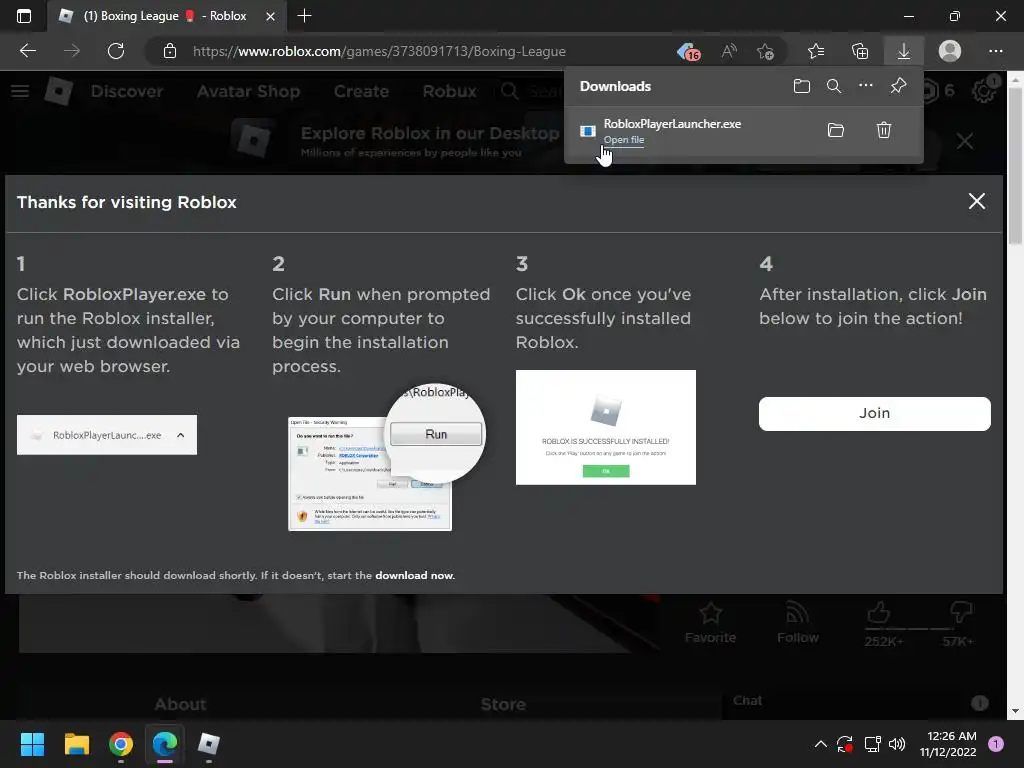Show hidden system tray icons
This screenshot has width=1024, height=768.
point(821,744)
